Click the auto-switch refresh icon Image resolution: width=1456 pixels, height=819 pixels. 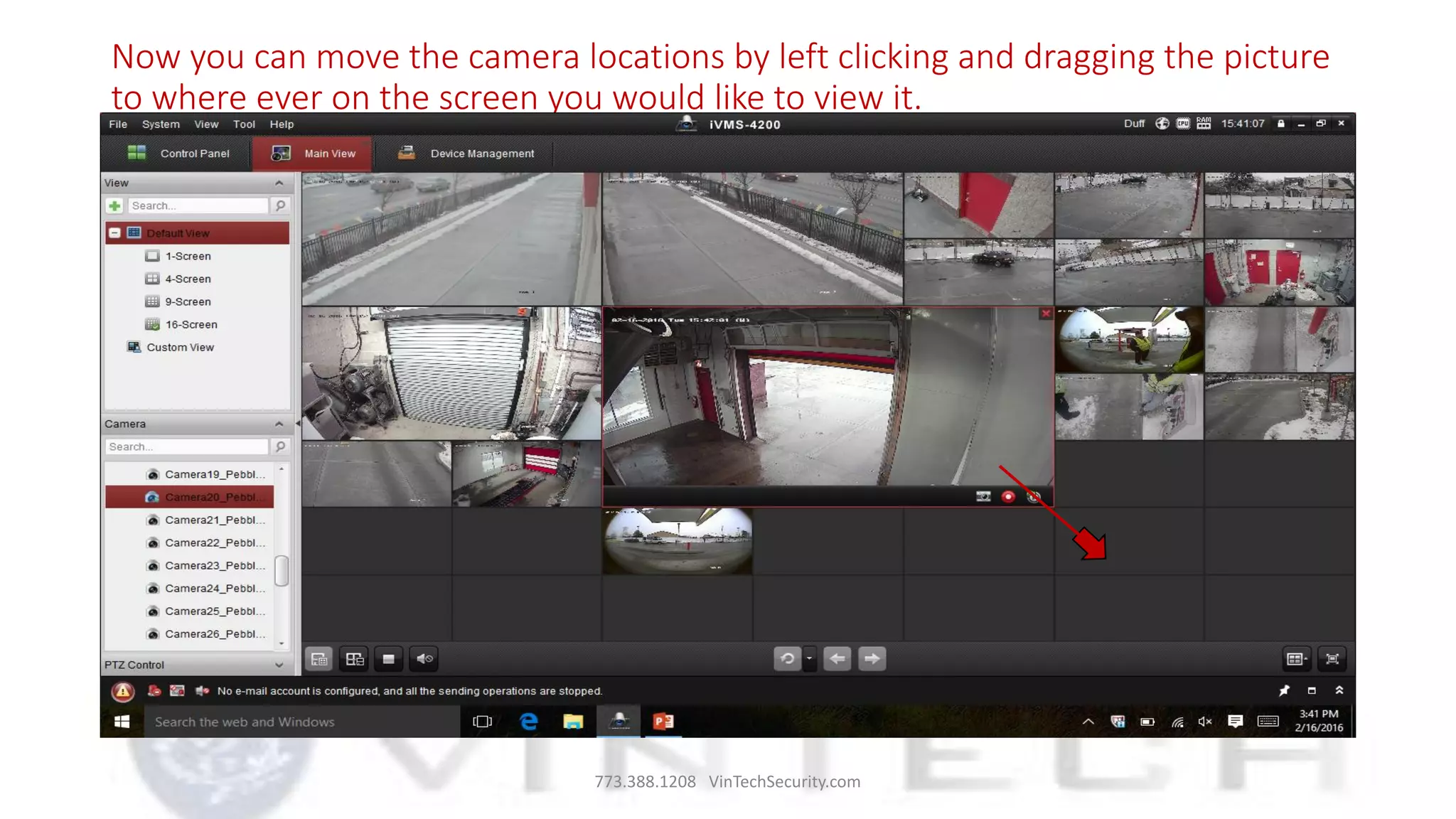coord(788,659)
